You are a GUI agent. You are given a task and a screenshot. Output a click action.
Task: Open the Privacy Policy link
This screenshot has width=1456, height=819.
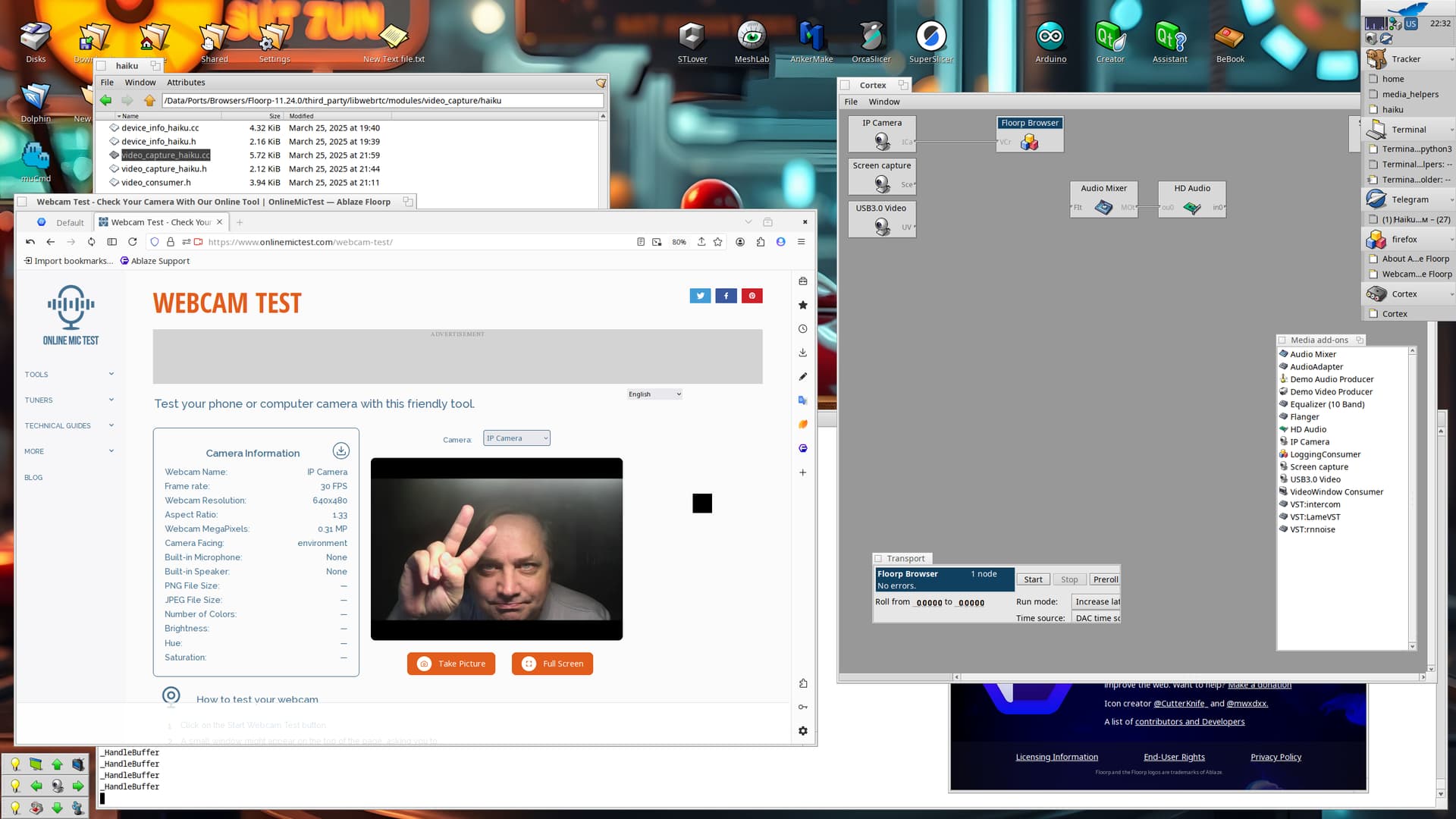point(1276,757)
